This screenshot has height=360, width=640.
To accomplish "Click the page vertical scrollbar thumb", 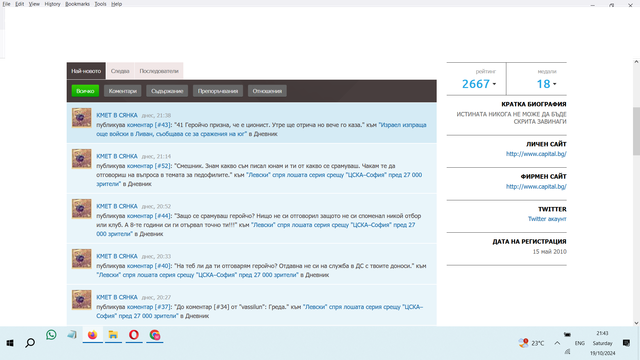I will coord(636,131).
